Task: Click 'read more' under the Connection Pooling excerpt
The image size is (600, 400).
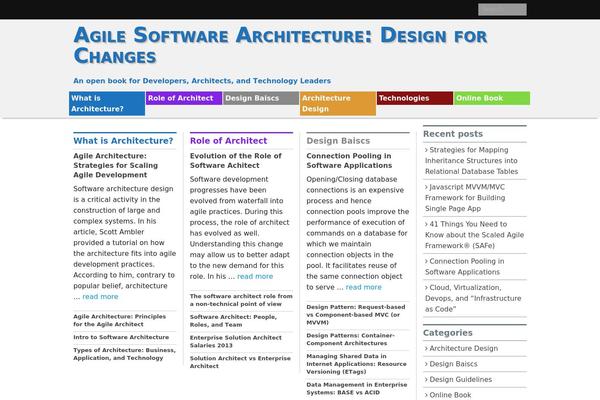Action: point(364,287)
